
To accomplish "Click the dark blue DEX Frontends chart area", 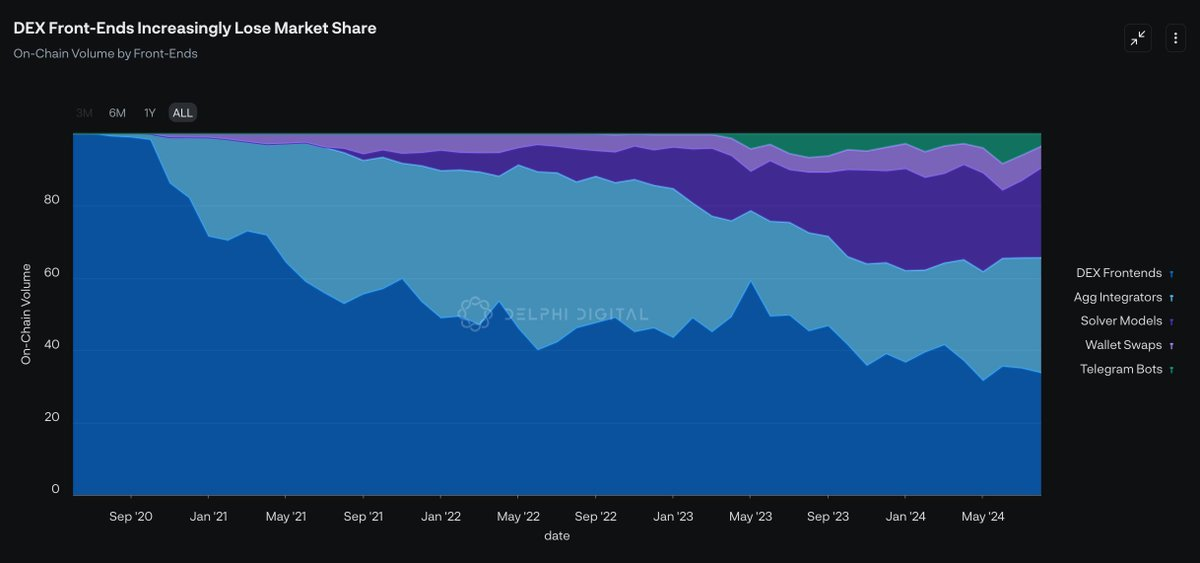I will [300, 420].
